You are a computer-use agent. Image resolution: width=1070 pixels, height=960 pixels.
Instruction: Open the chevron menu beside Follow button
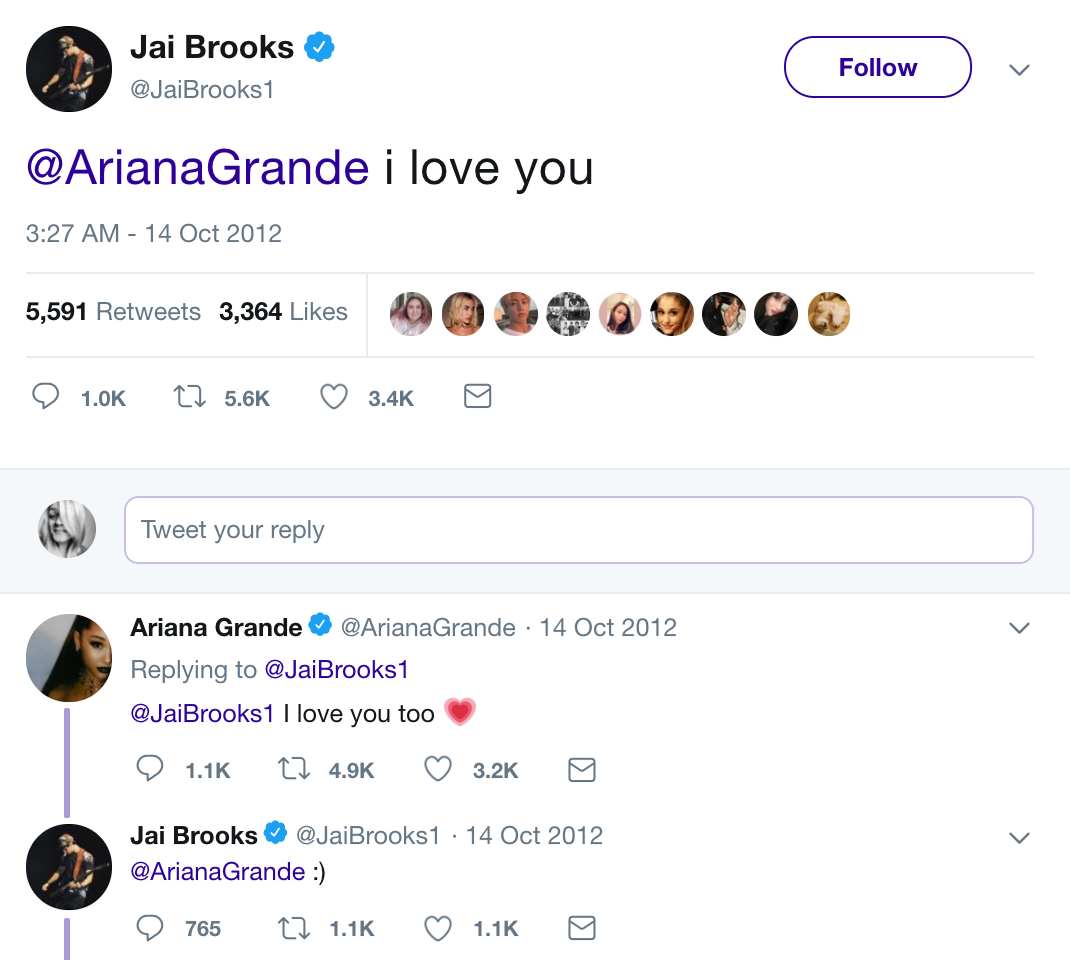(1019, 70)
